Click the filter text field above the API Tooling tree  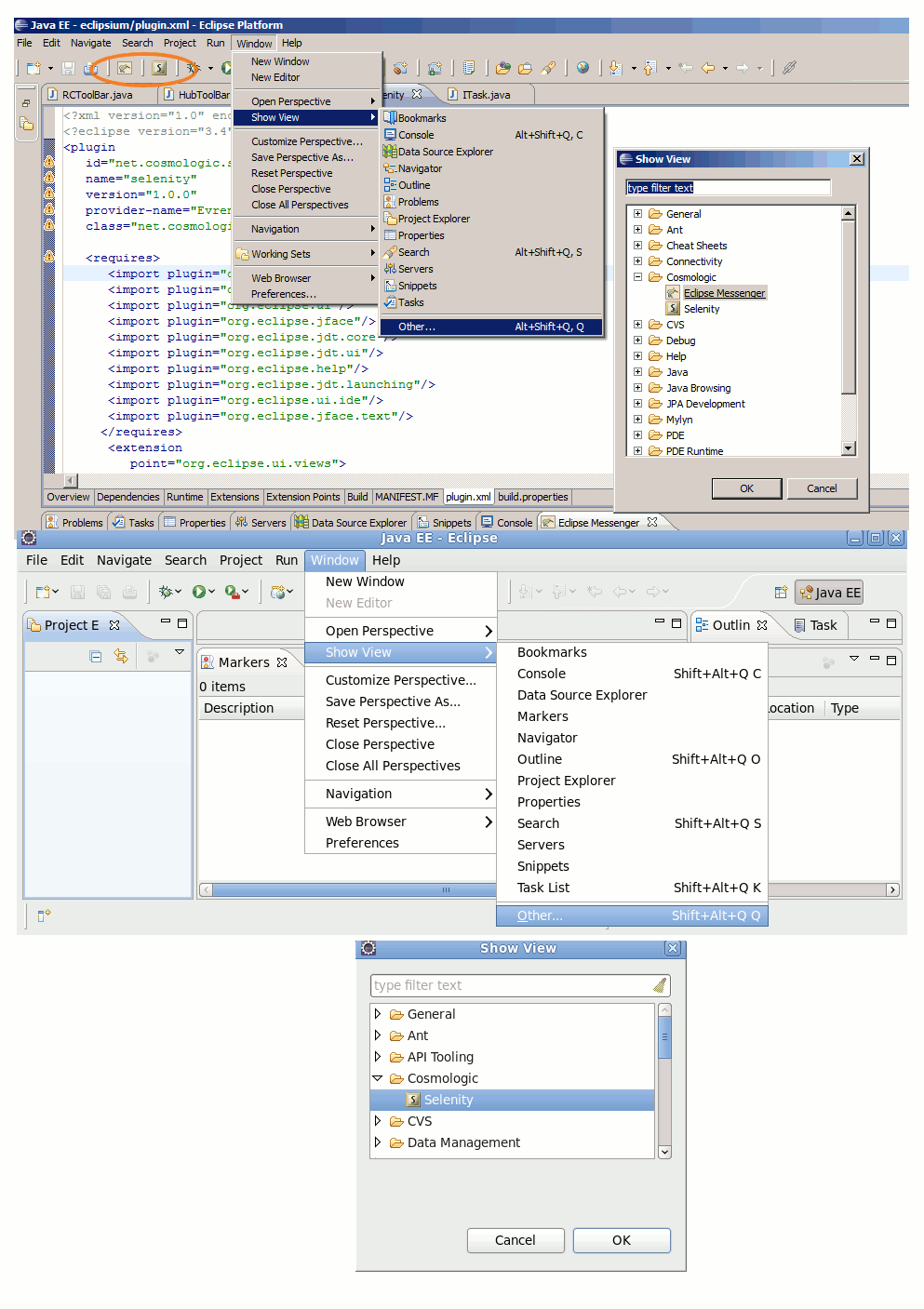pos(520,985)
